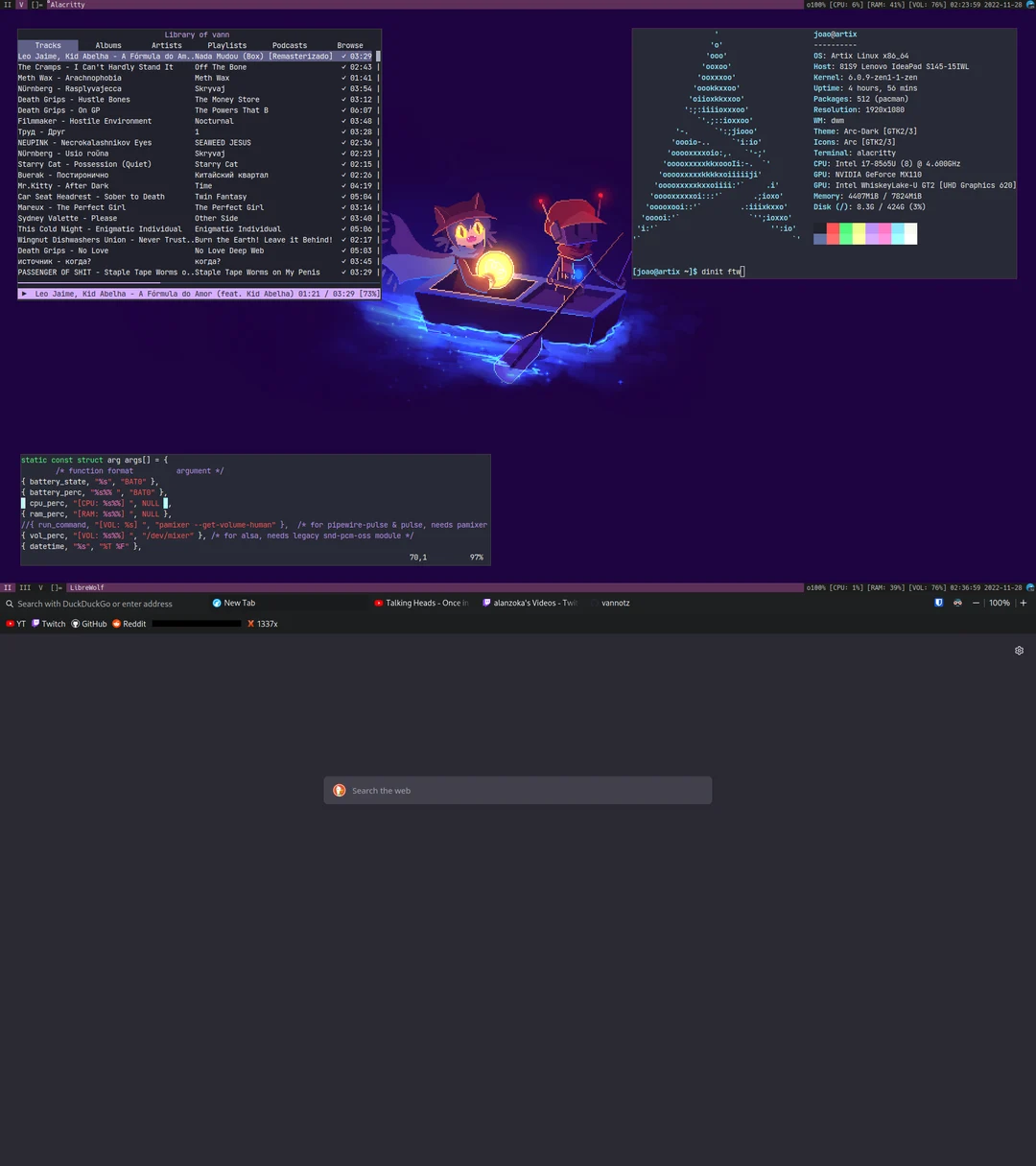Switch to the Albums tab
The width and height of the screenshot is (1036, 1166).
point(108,45)
